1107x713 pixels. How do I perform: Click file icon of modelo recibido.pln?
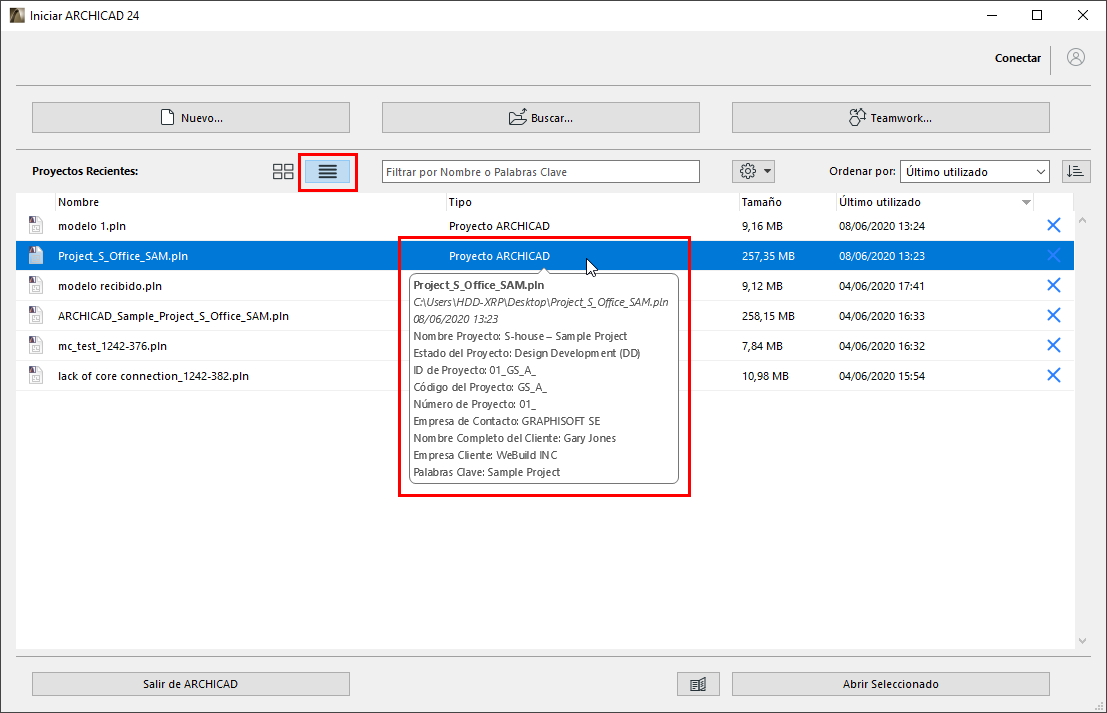coord(35,285)
